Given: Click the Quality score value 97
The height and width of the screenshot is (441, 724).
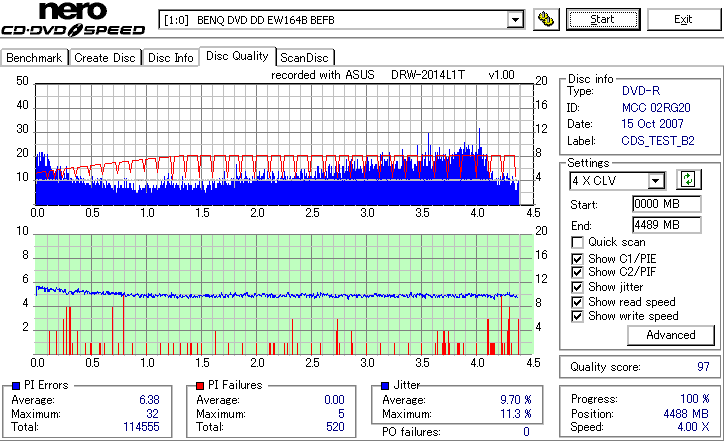Looking at the screenshot, I should point(703,367).
